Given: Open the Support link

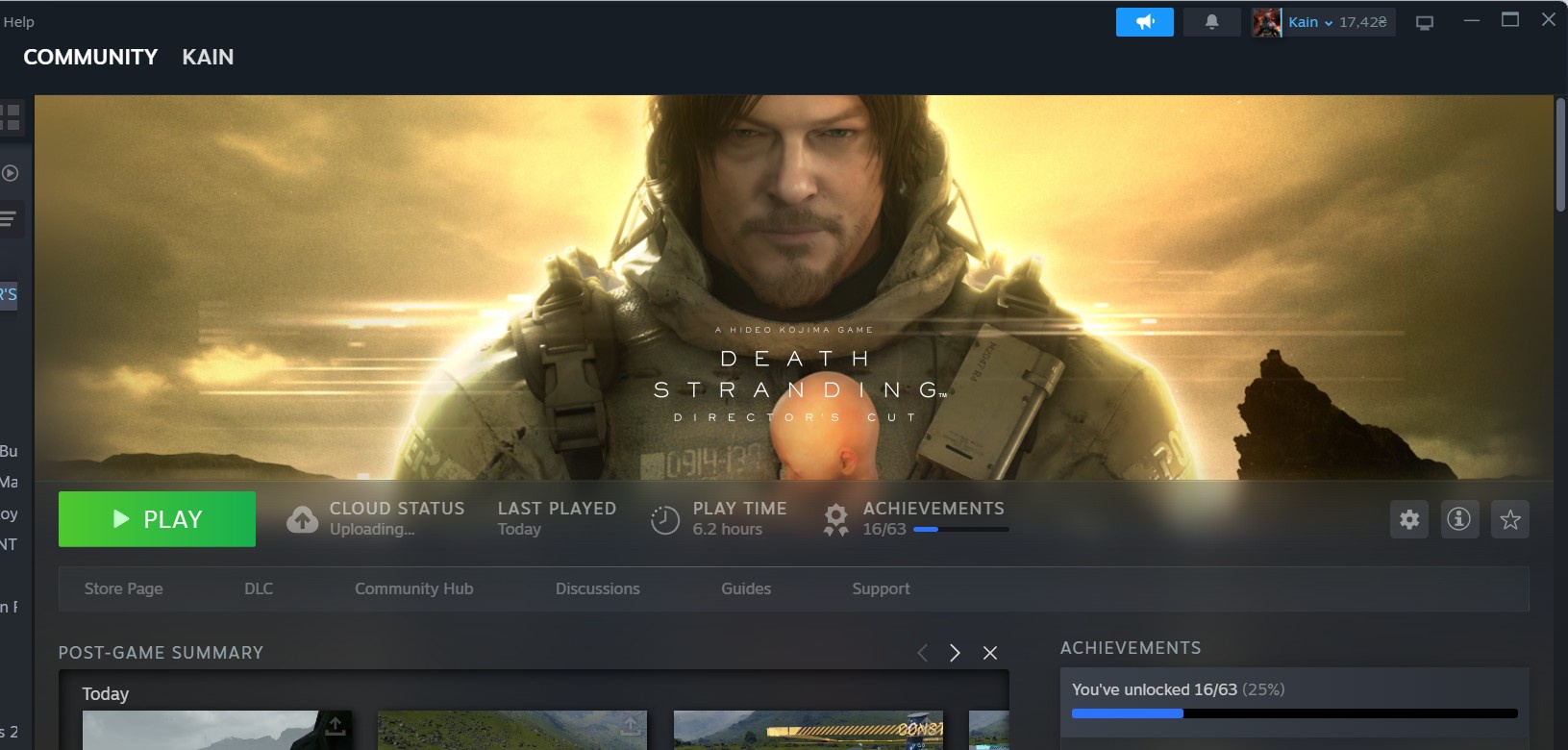Looking at the screenshot, I should pos(881,588).
